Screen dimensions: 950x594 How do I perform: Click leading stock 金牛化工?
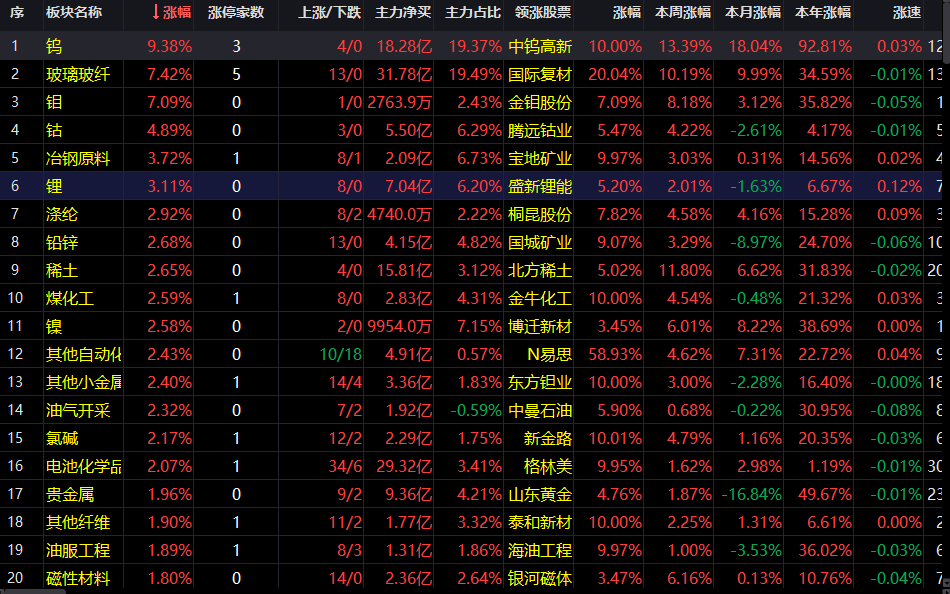pos(540,298)
